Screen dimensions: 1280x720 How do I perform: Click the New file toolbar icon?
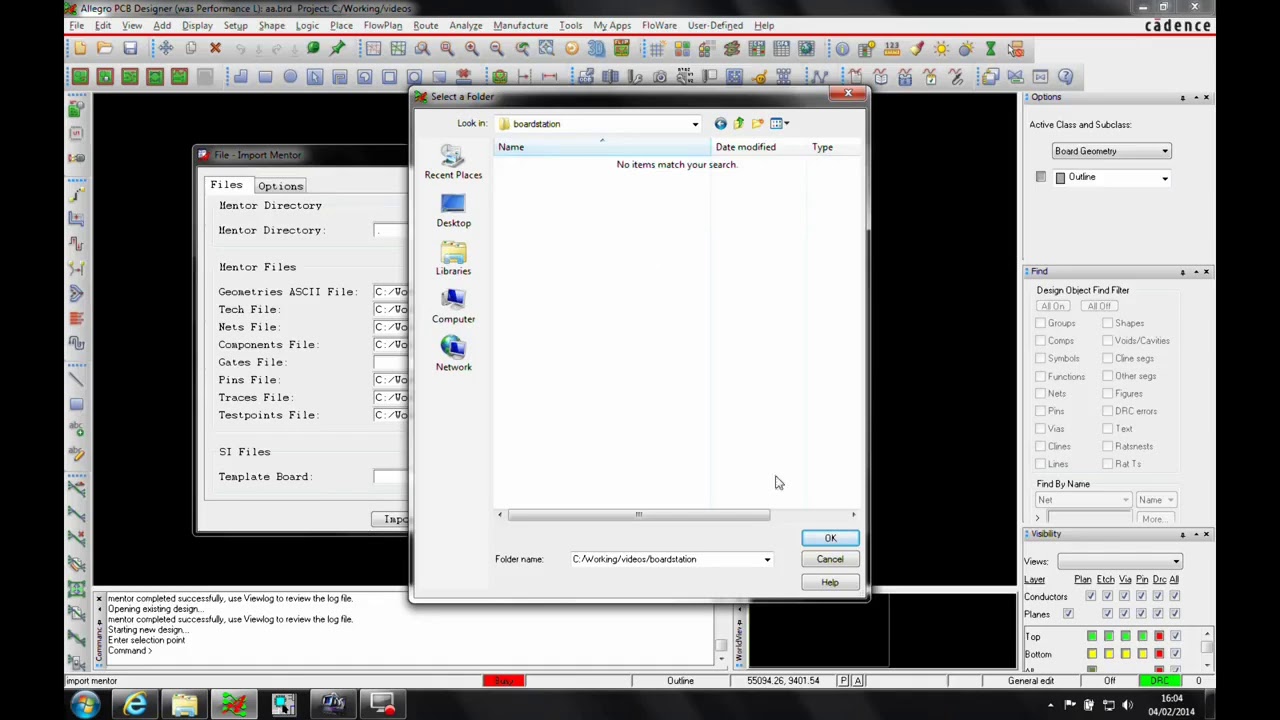[80, 48]
